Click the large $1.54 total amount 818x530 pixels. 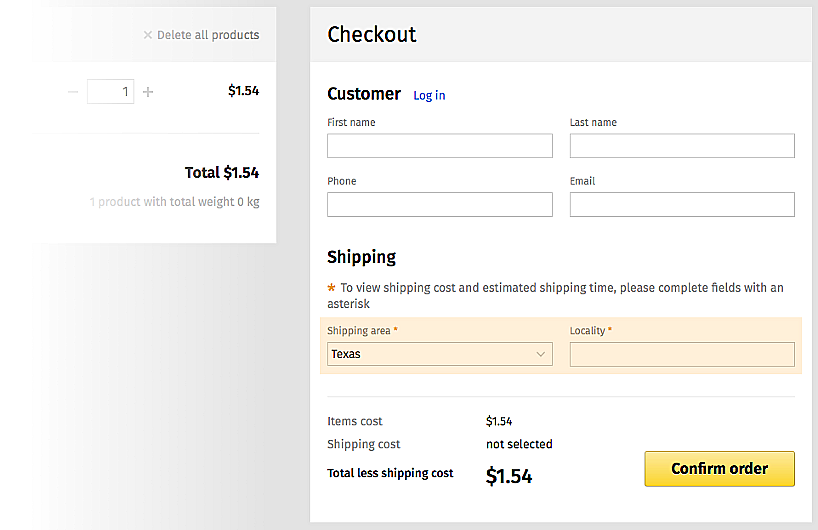point(509,476)
